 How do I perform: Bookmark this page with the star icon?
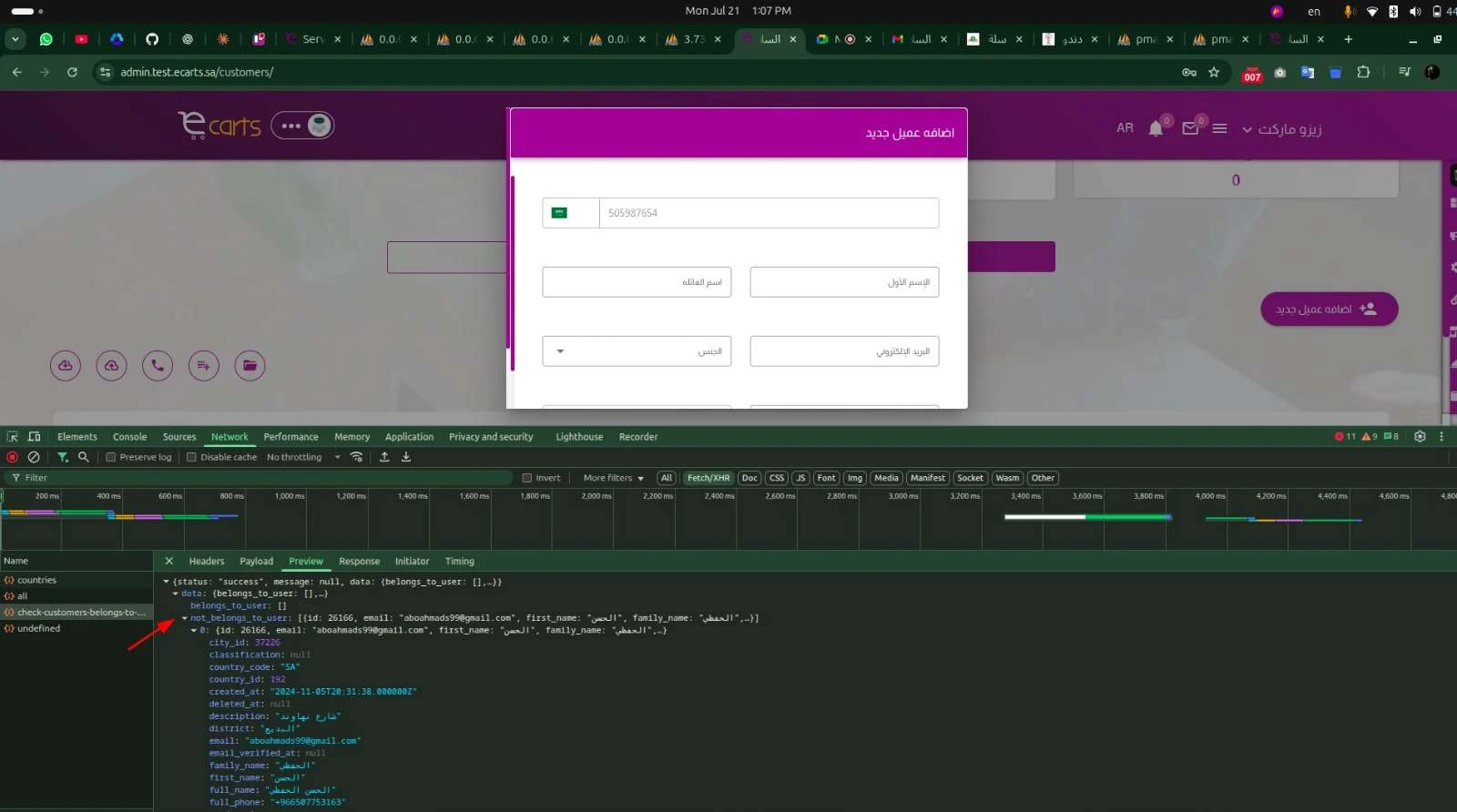[1214, 72]
